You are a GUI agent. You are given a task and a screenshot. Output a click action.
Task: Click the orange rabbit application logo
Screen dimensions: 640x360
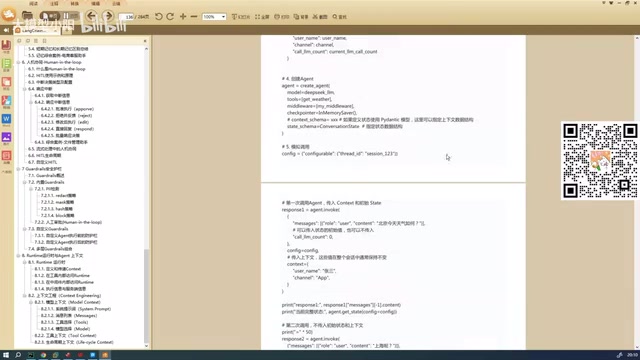9,15
